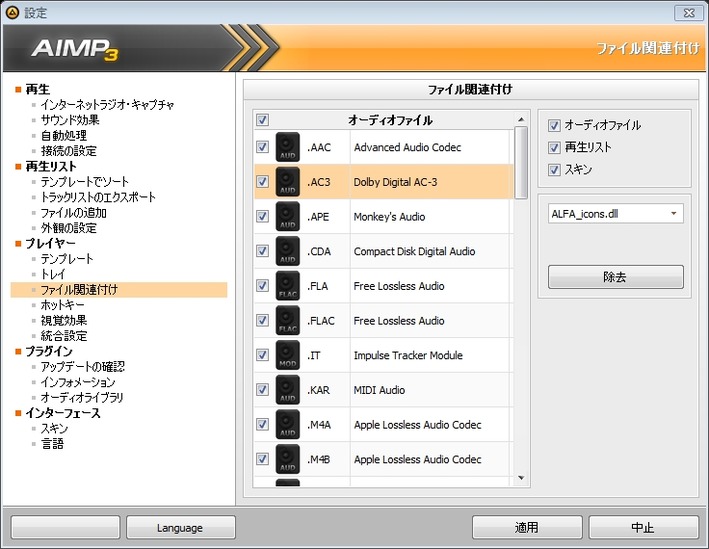Select 'Compact Disk Digital Audio' text
This screenshot has width=709, height=549.
coord(414,251)
